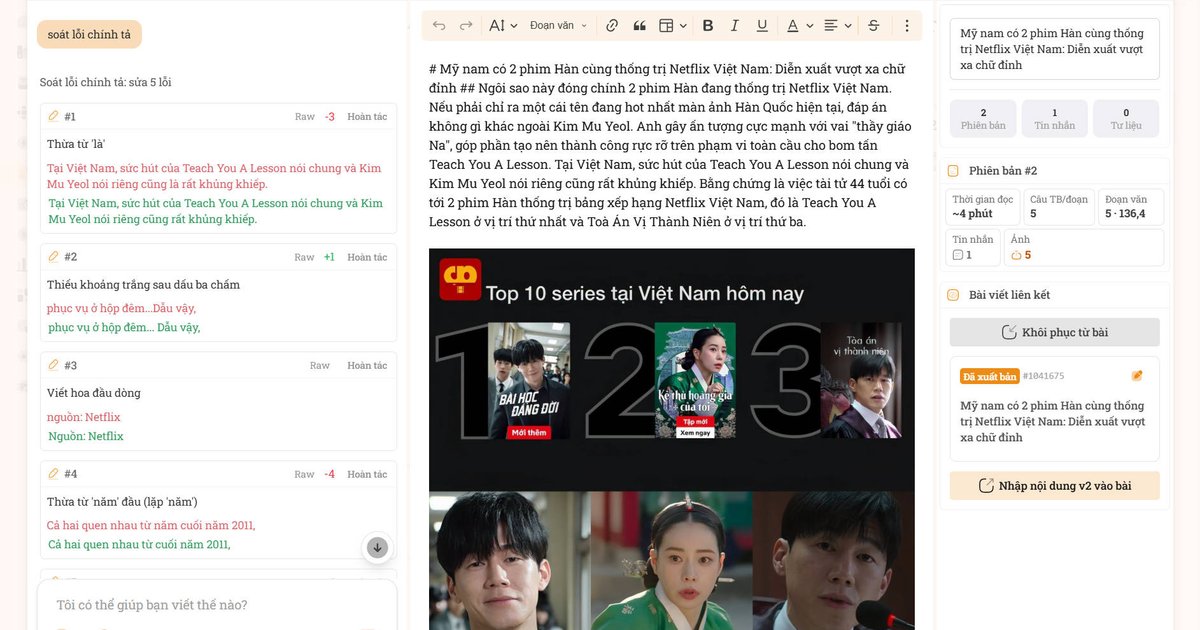Click the article ID #1041675

coord(1043,376)
